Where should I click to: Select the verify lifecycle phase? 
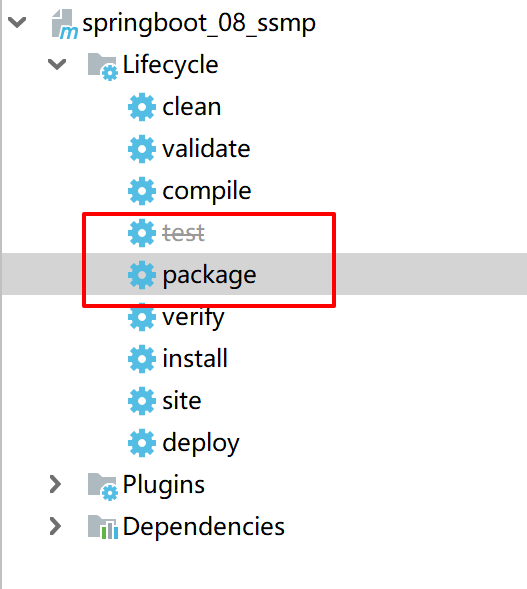(x=193, y=318)
